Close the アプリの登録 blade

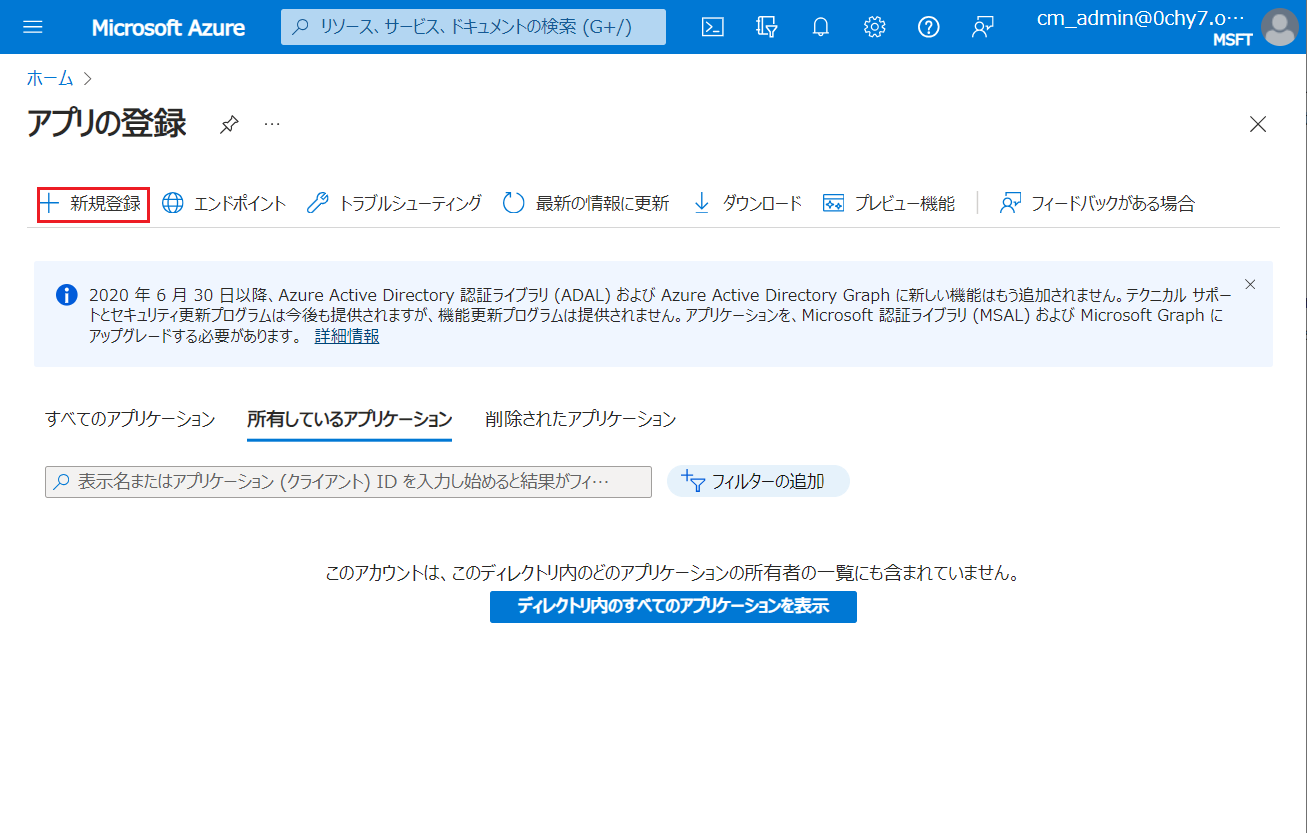(x=1258, y=124)
